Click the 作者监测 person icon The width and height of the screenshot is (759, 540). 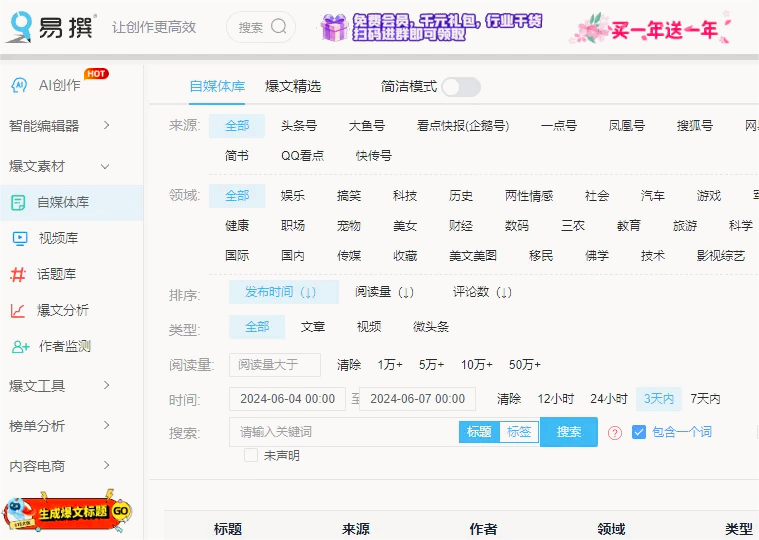19,346
